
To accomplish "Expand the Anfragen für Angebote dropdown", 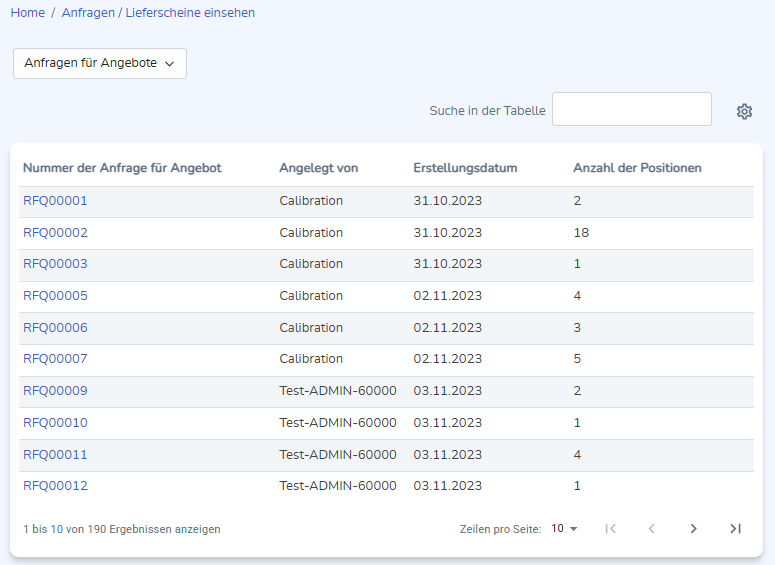I will coord(100,63).
